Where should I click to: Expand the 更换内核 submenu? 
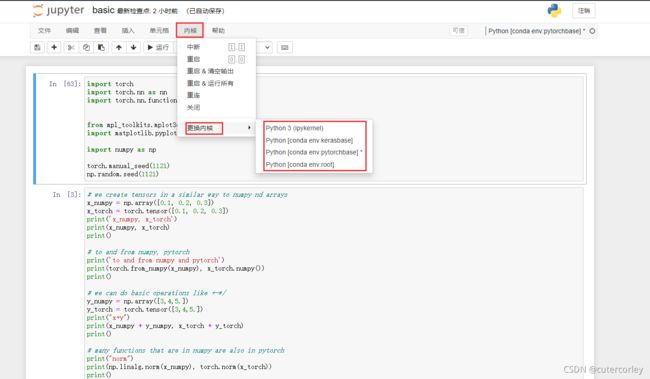click(216, 128)
